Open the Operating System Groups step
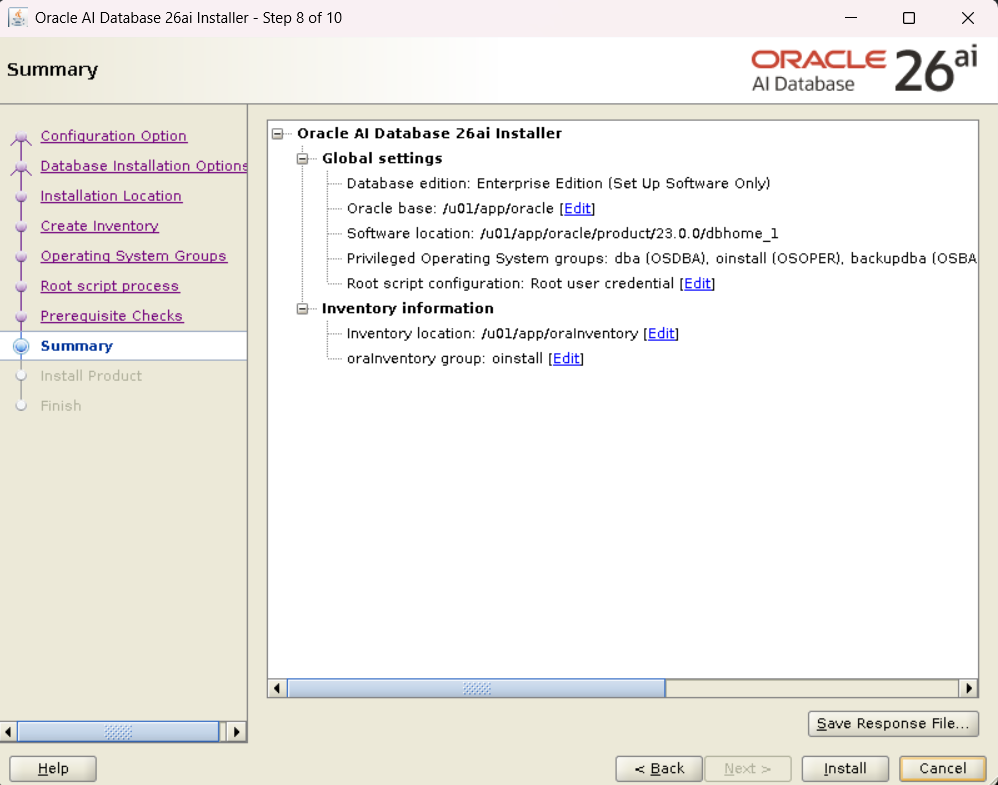Image resolution: width=998 pixels, height=785 pixels. [x=133, y=256]
